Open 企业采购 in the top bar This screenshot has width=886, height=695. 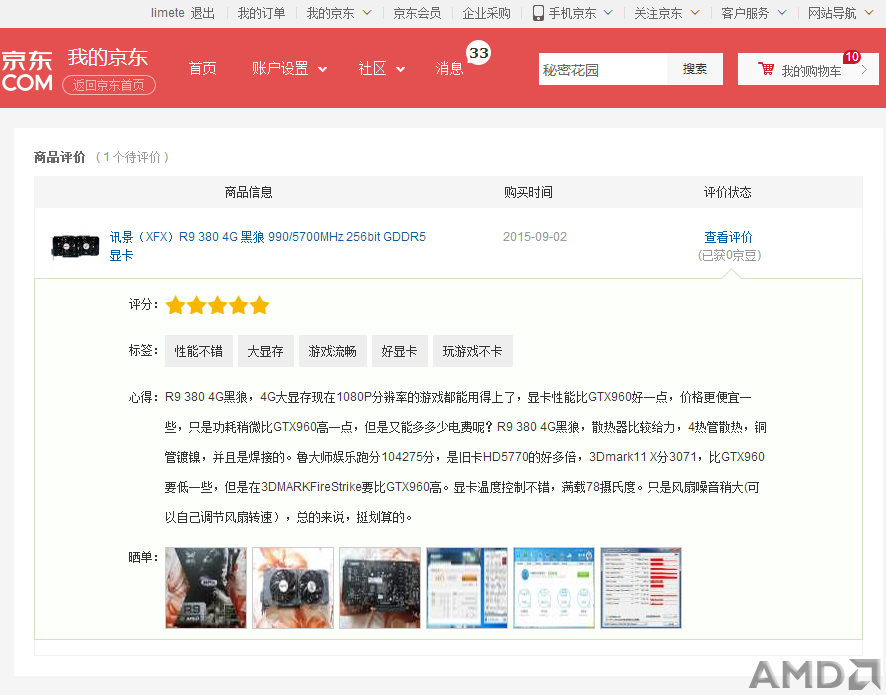pyautogui.click(x=486, y=13)
